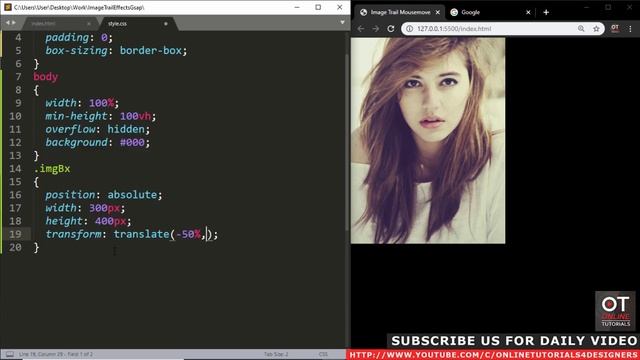Minimize the Sublime Text window
This screenshot has width=640, height=360.
pyautogui.click(x=297, y=7)
